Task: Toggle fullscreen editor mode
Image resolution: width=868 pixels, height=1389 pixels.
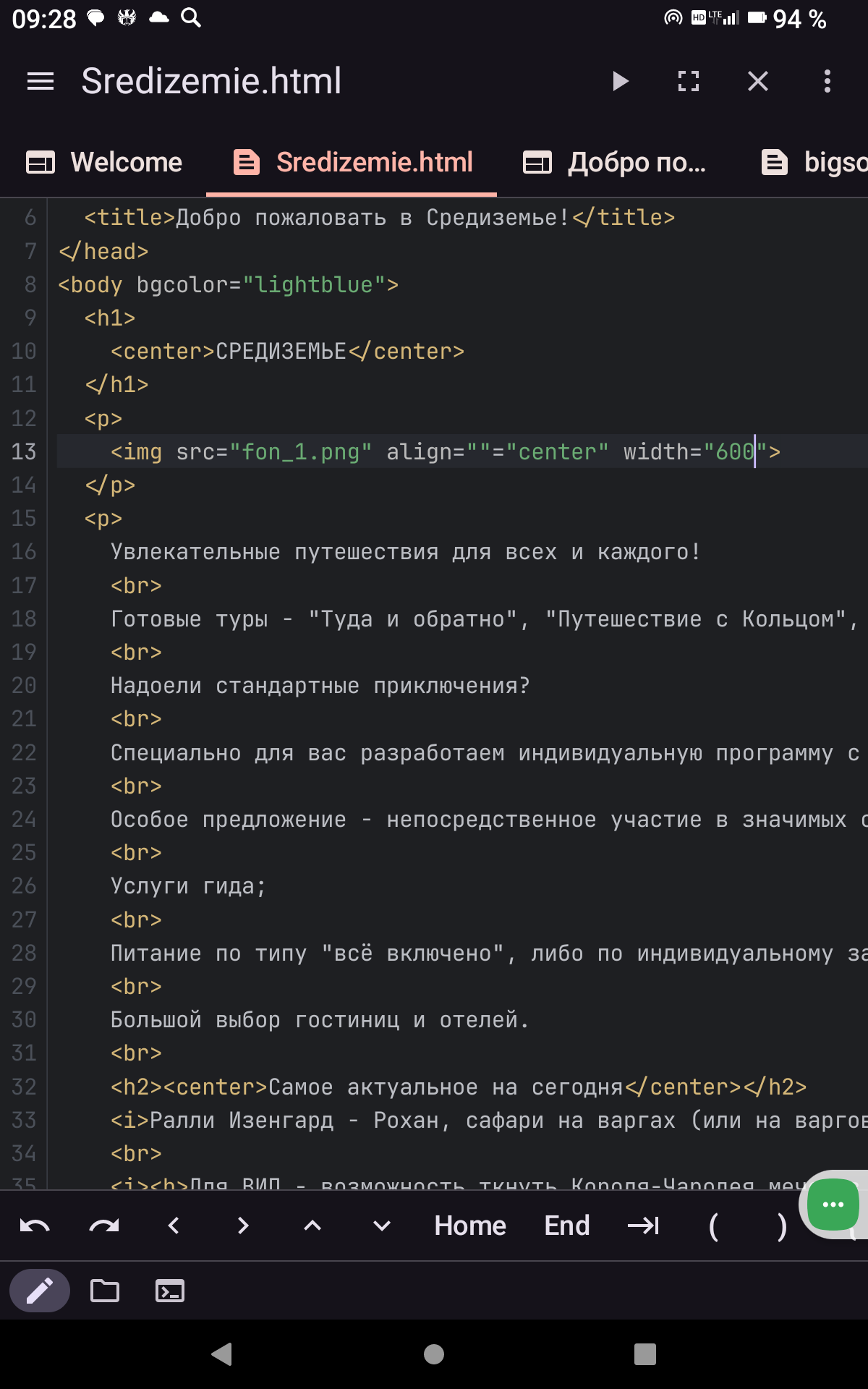Action: 689,81
